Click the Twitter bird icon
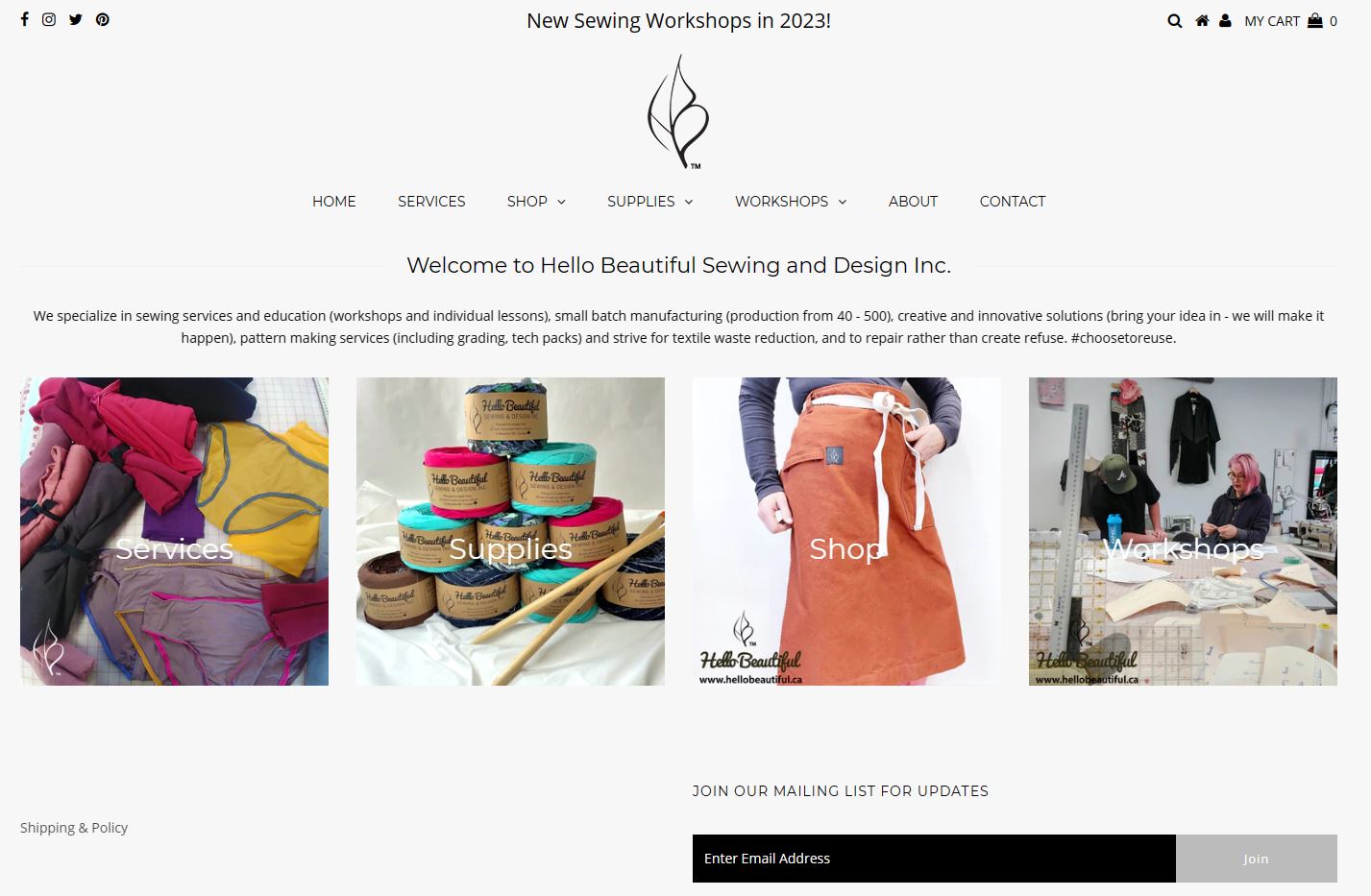Viewport: 1371px width, 896px height. [x=76, y=19]
